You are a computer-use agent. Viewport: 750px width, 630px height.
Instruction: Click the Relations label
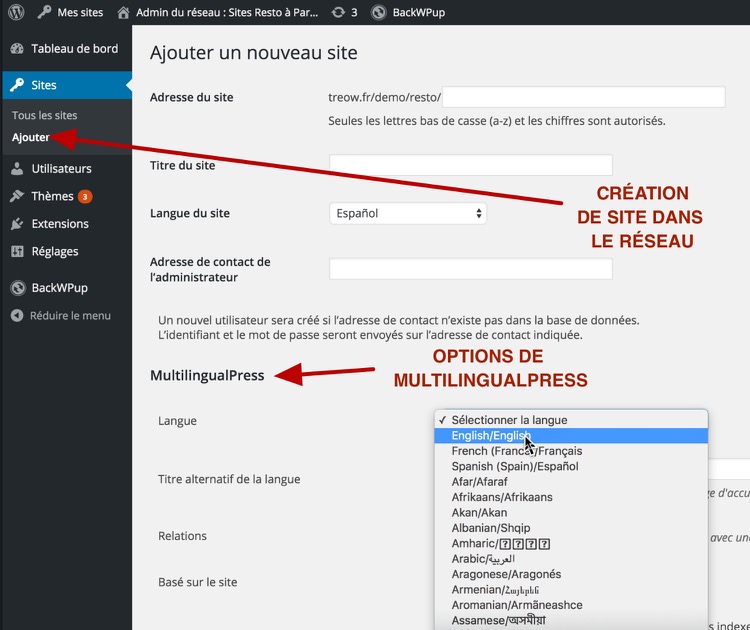[x=182, y=536]
